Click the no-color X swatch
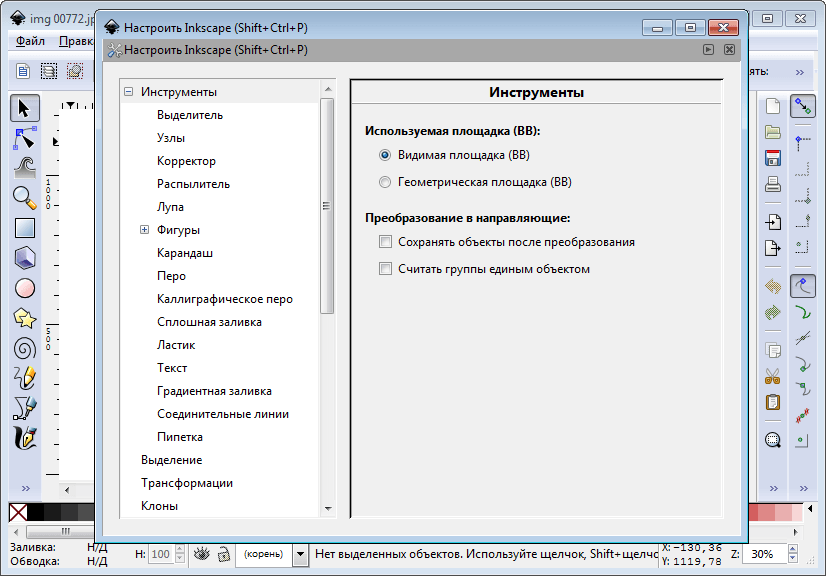Viewport: 826px width, 576px height. point(18,512)
